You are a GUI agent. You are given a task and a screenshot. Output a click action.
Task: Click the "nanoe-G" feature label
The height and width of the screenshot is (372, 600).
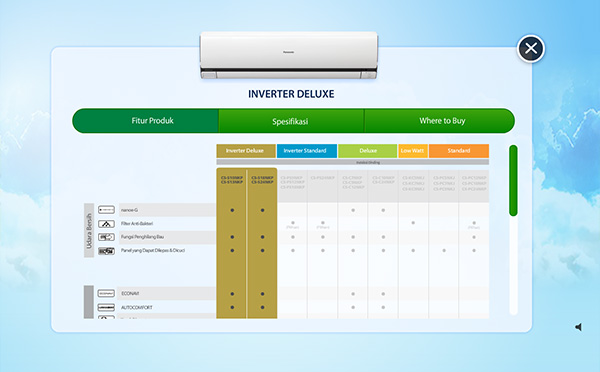129,210
